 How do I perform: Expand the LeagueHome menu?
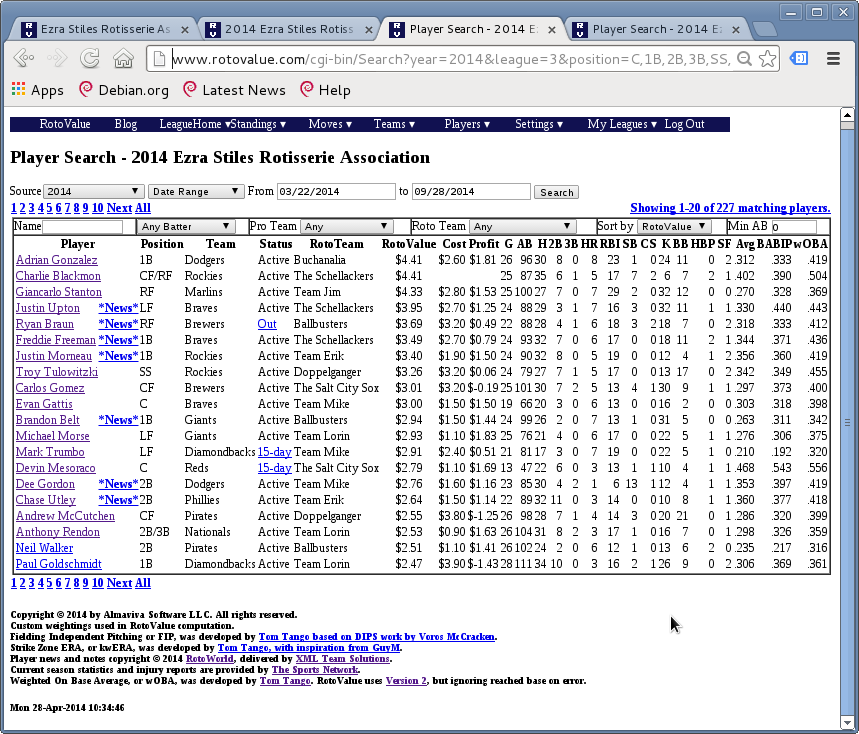click(194, 124)
